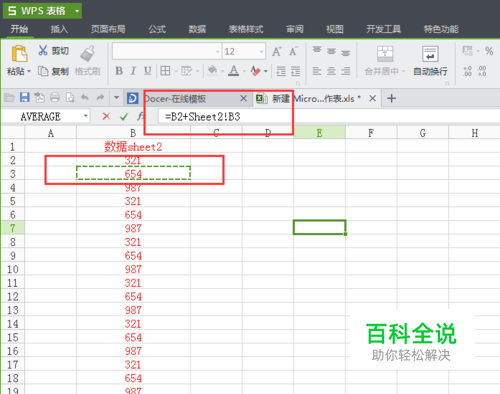Confirm formula with green checkmark
Viewport: 500px width, 394px height.
(x=124, y=116)
